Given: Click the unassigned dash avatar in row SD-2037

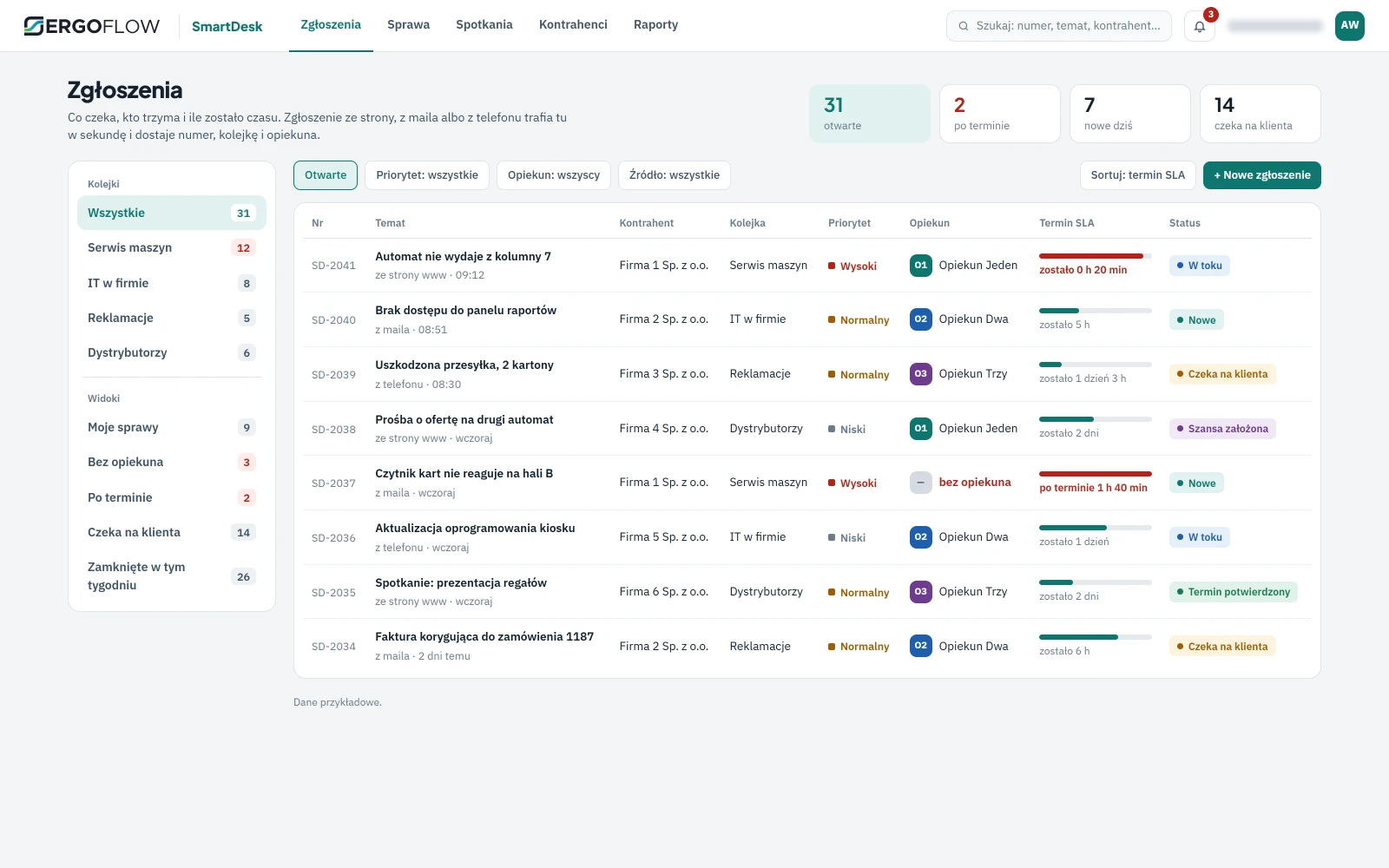Looking at the screenshot, I should [x=921, y=483].
